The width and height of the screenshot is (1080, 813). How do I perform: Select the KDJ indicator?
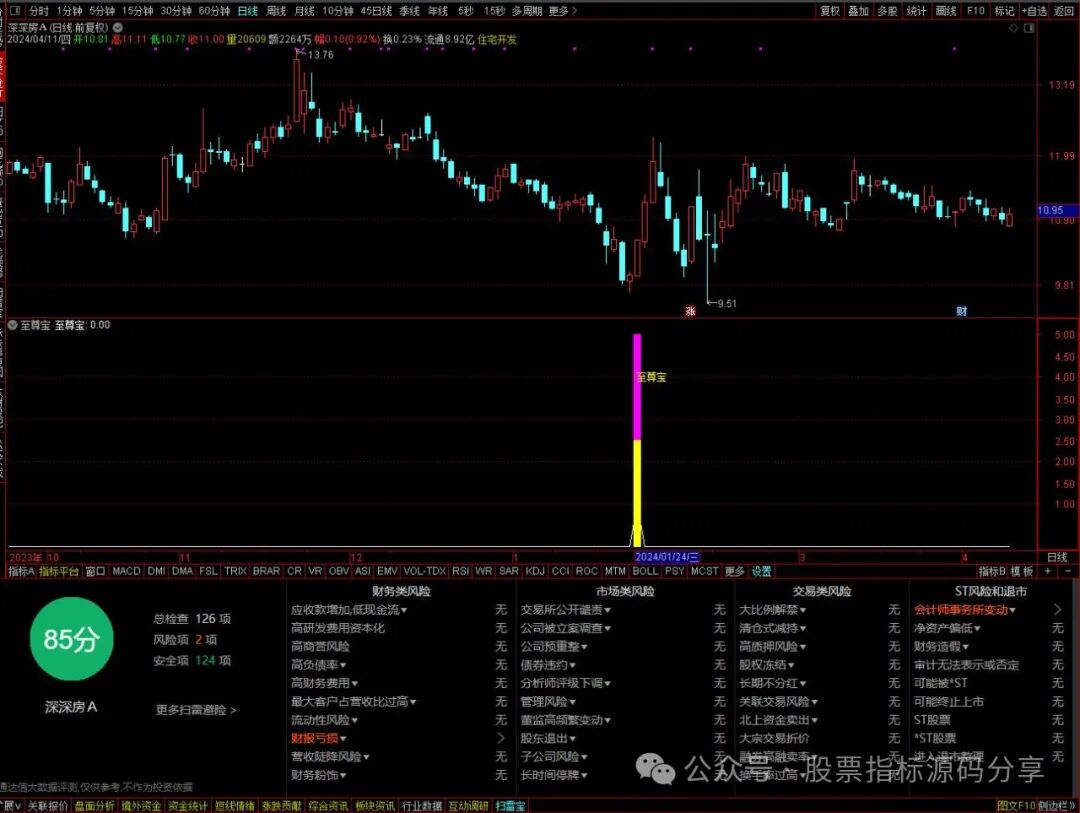(534, 571)
